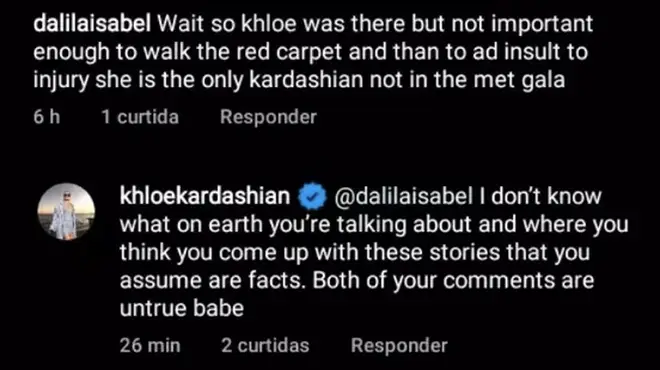
Task: Reply to dalilaisabel's comment via Responder
Action: [268, 117]
